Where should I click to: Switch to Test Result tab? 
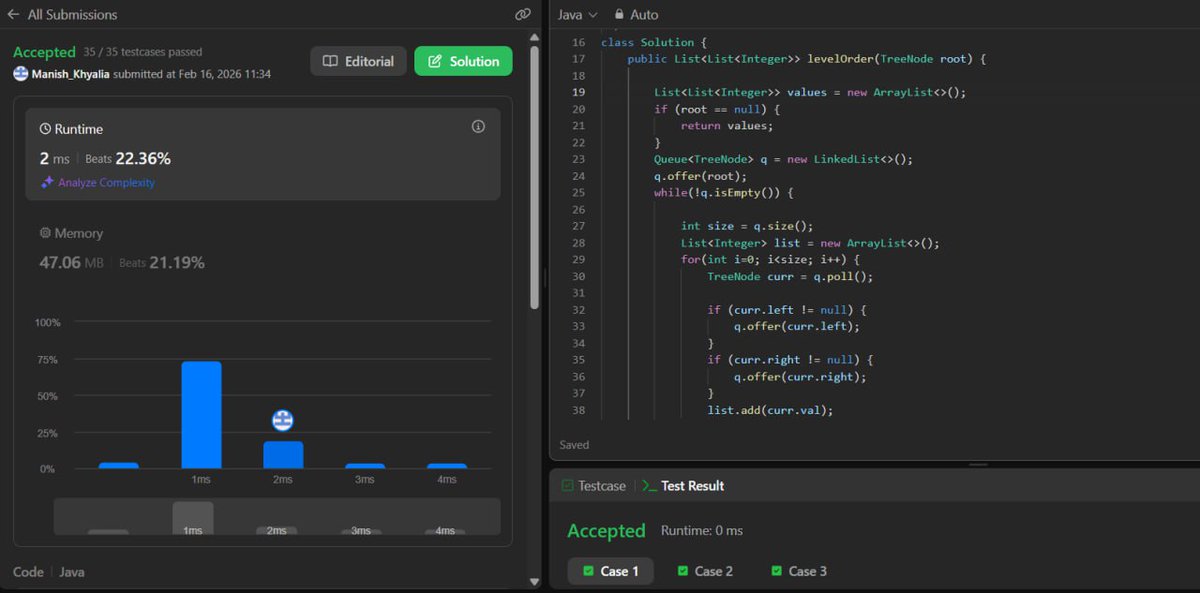(683, 486)
